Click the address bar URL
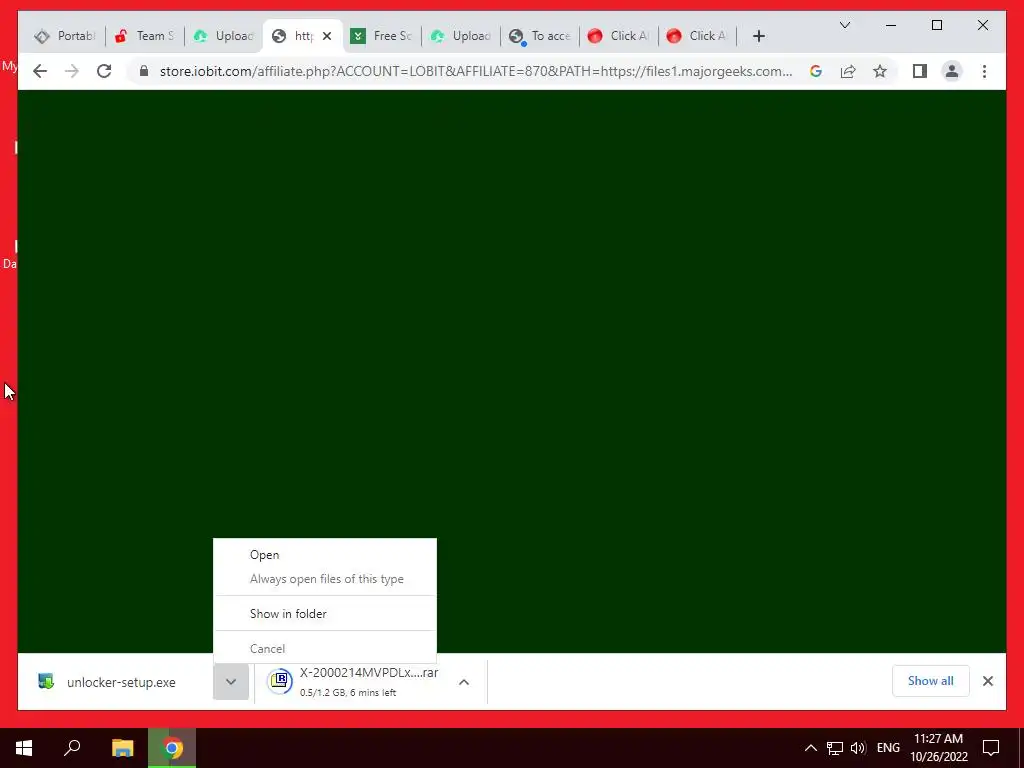The image size is (1024, 768). click(475, 71)
